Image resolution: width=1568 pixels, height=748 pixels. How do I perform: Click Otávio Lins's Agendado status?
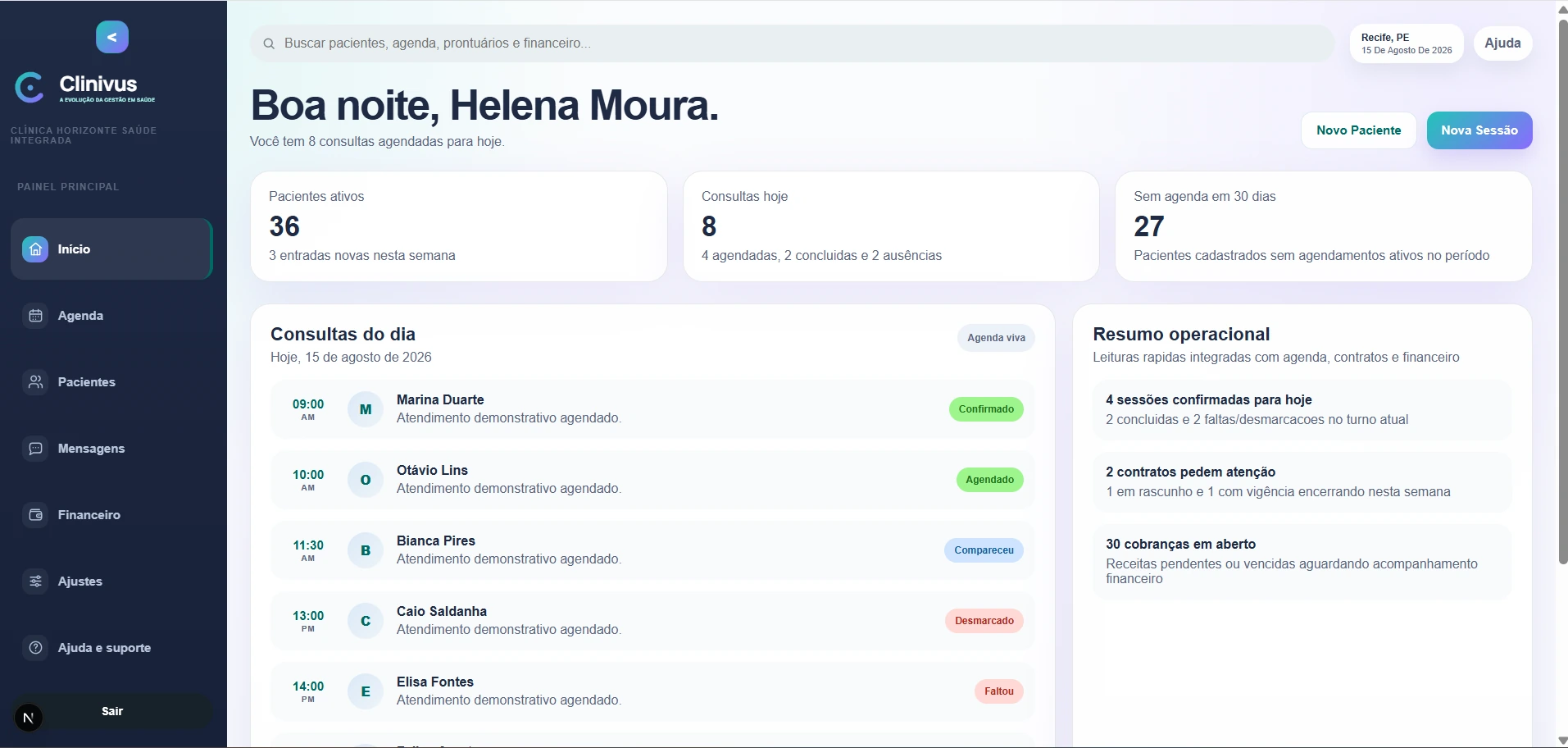coord(989,480)
